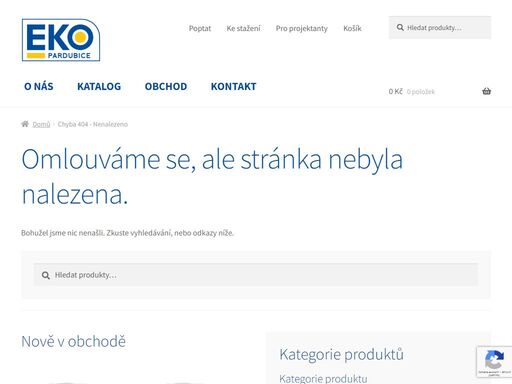Click the 0 Kč cart total
This screenshot has height=384, width=512.
pos(396,91)
